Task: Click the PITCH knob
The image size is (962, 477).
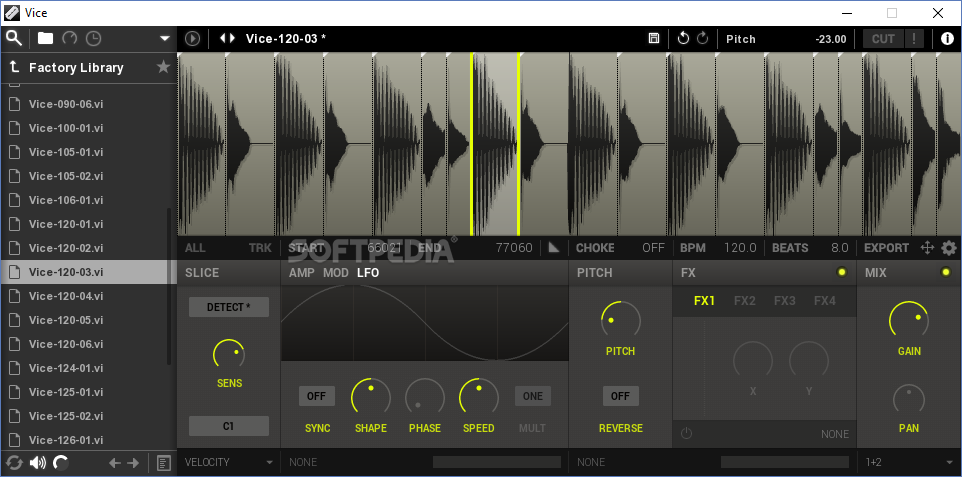Action: pos(620,320)
